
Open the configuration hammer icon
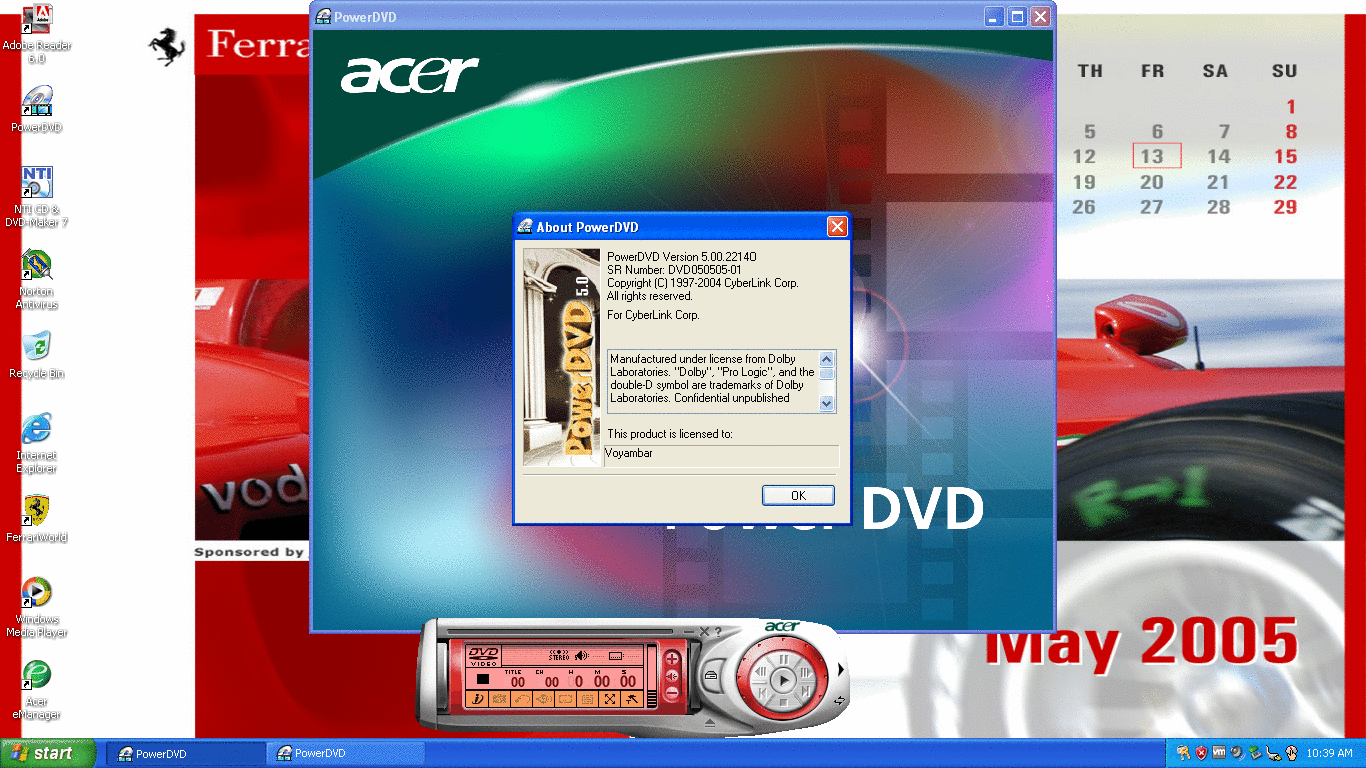click(x=632, y=700)
